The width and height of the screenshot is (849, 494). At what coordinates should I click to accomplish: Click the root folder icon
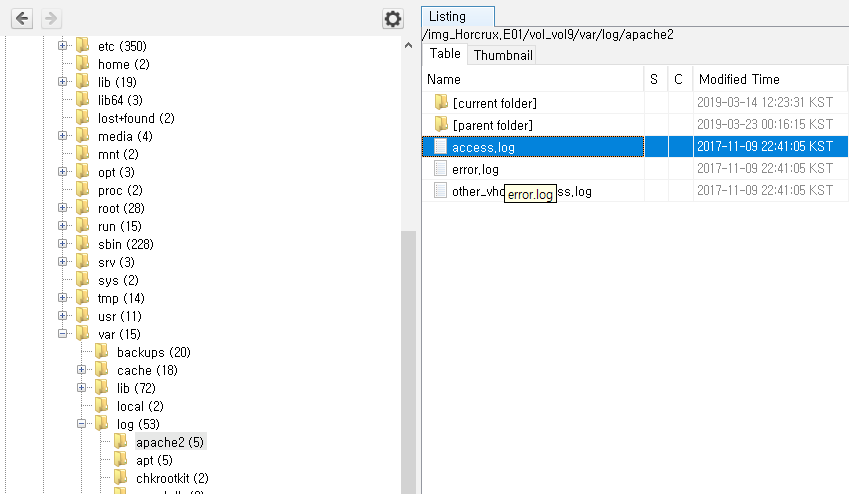point(83,207)
